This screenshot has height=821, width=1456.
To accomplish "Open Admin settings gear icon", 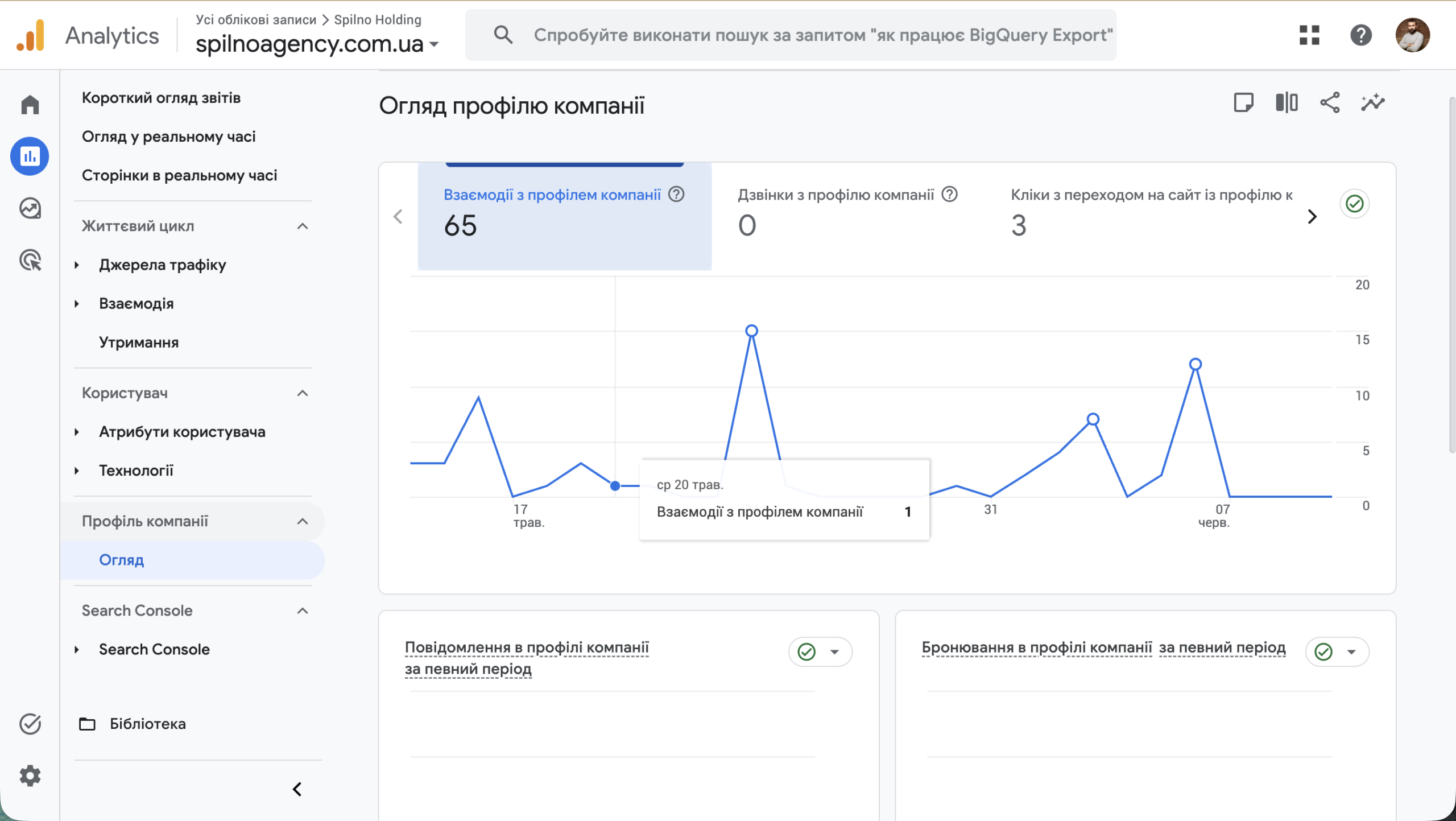I will 30,775.
